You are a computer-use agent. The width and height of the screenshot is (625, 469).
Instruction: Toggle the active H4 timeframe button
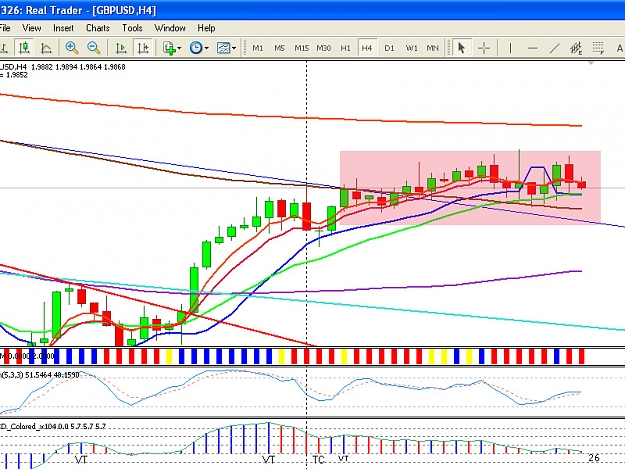367,48
